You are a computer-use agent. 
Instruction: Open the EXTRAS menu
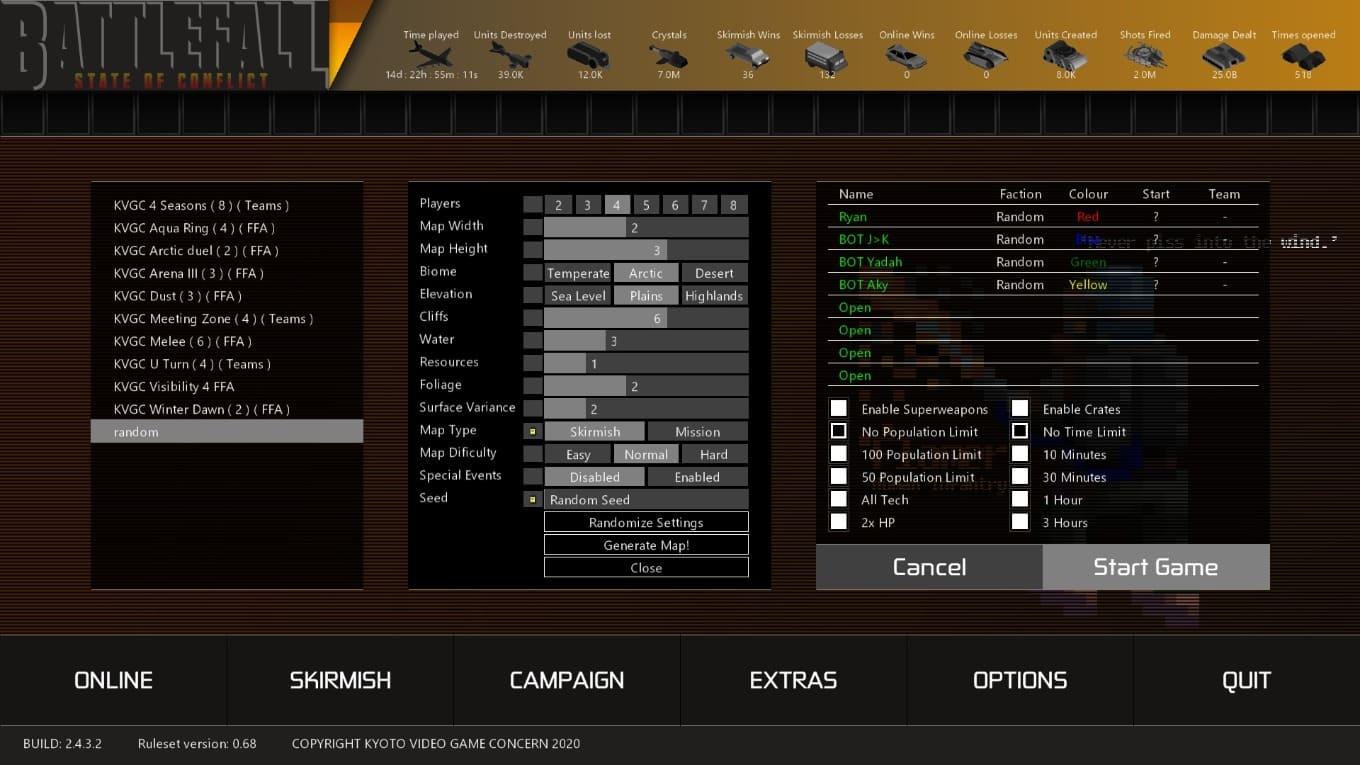click(793, 680)
